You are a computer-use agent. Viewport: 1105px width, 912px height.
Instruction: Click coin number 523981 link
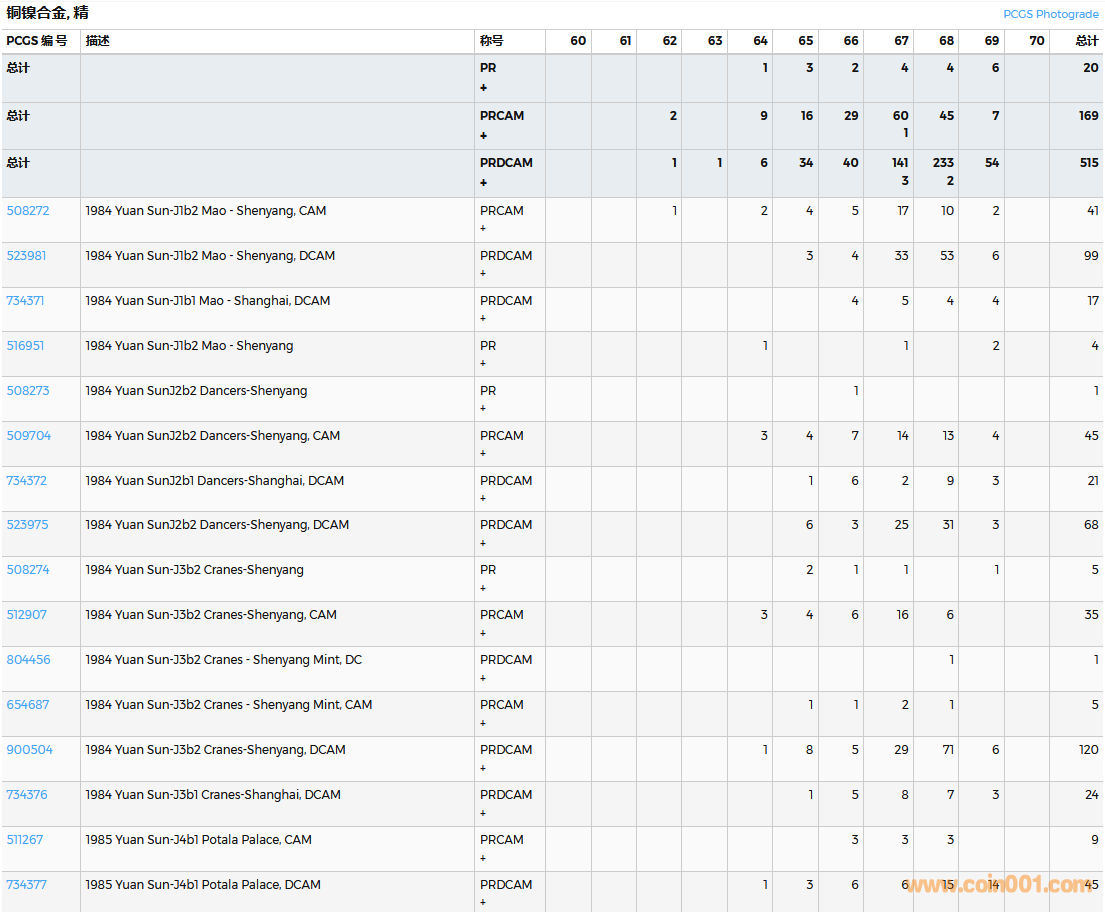26,256
